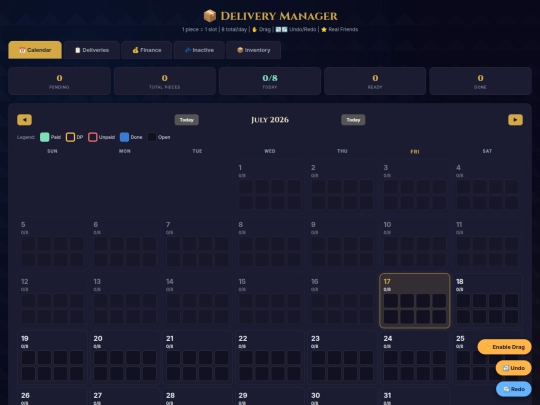
Task: Switch to the Inactive tab
Action: (x=199, y=50)
